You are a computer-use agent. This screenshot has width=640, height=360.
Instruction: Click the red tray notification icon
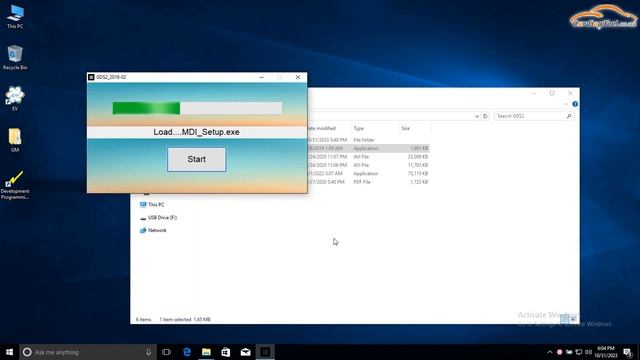560,352
